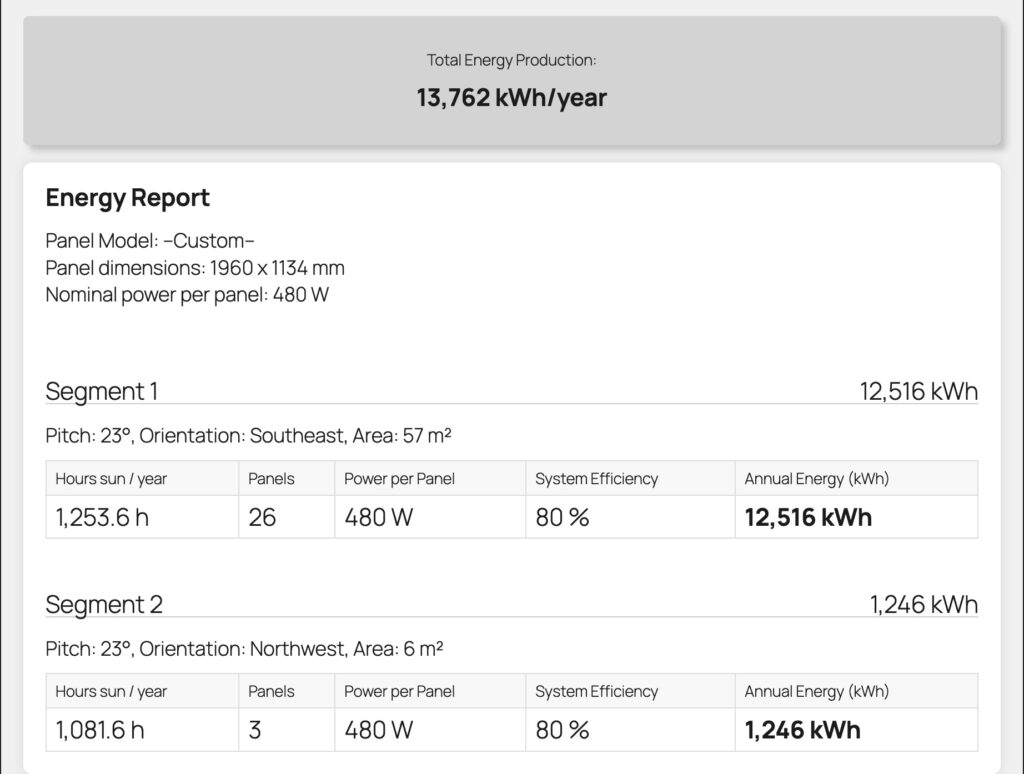The height and width of the screenshot is (774, 1024).
Task: Click the Nominal power per panel line
Action: point(187,295)
